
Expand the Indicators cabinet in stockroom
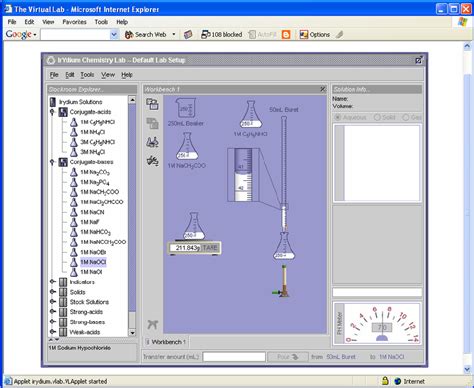click(53, 282)
